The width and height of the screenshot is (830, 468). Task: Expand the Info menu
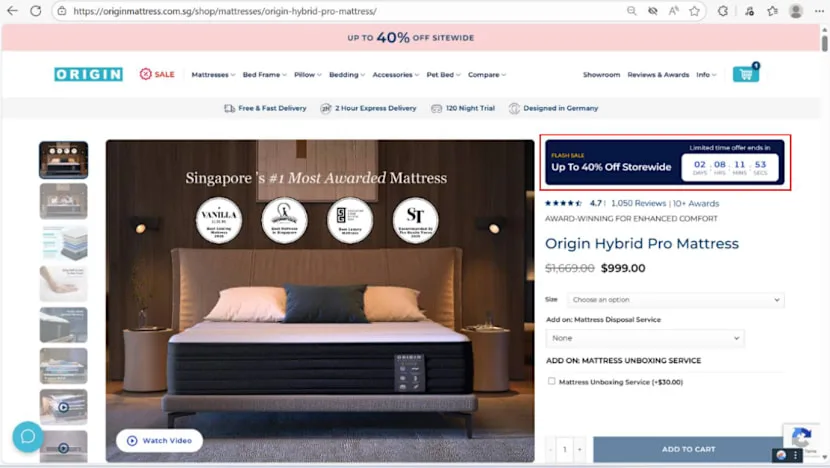tap(706, 75)
